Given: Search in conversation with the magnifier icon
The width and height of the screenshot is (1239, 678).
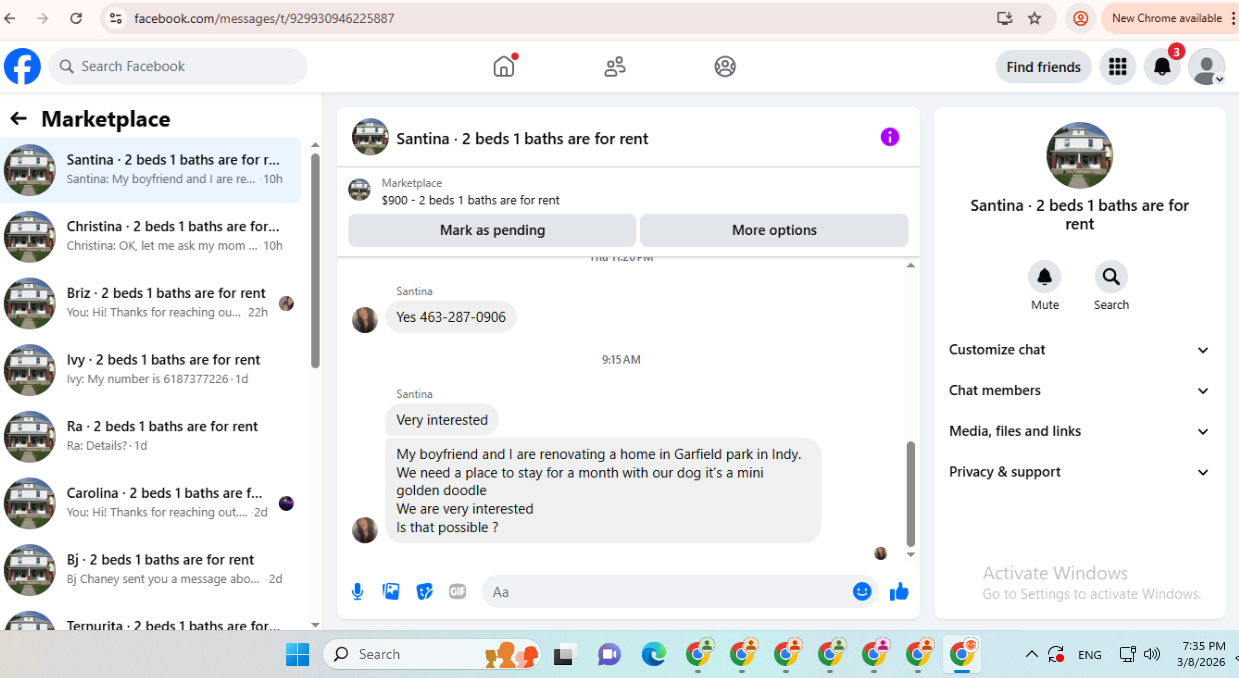Looking at the screenshot, I should pos(1111,276).
